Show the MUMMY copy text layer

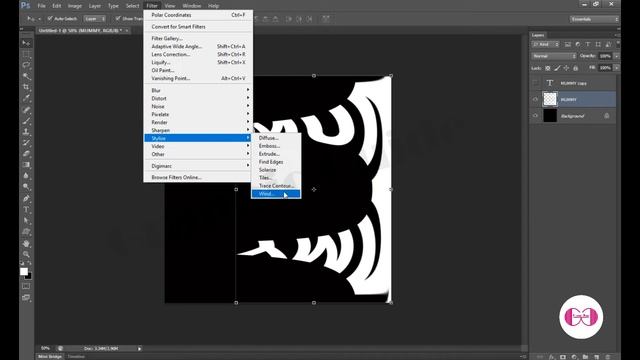536,83
